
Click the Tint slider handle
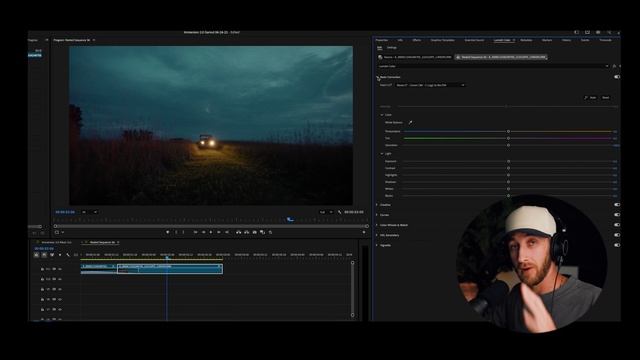point(508,138)
